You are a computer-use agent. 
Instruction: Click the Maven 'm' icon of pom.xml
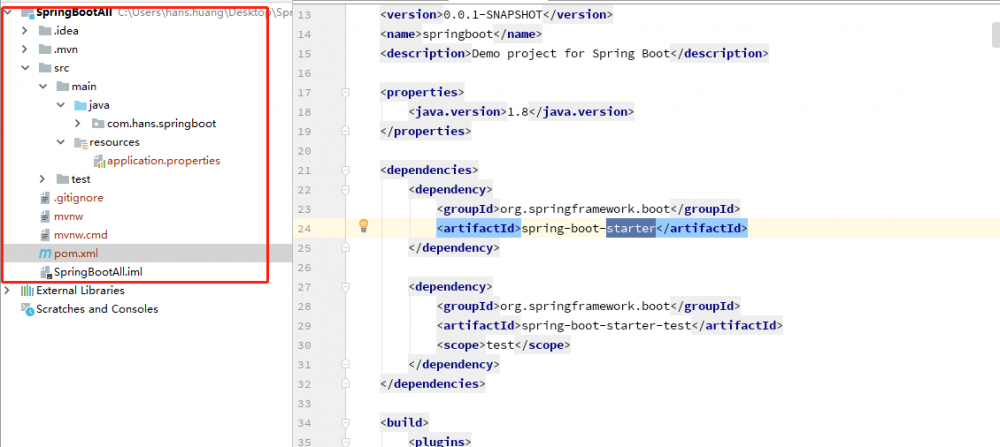tap(45, 253)
